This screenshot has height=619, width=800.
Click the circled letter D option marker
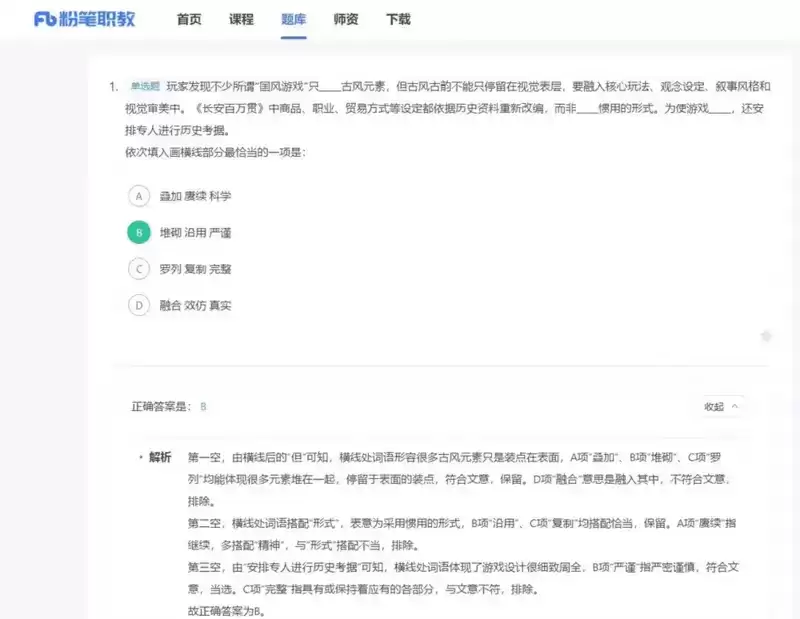(137, 304)
